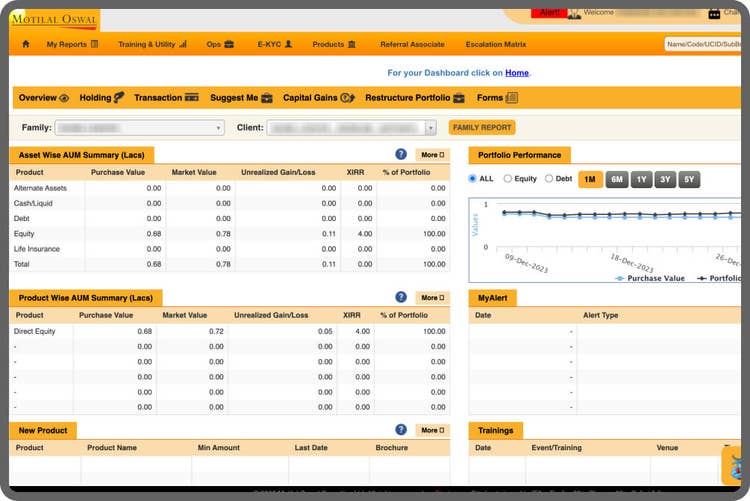Open the Capital Gains tab

318,98
